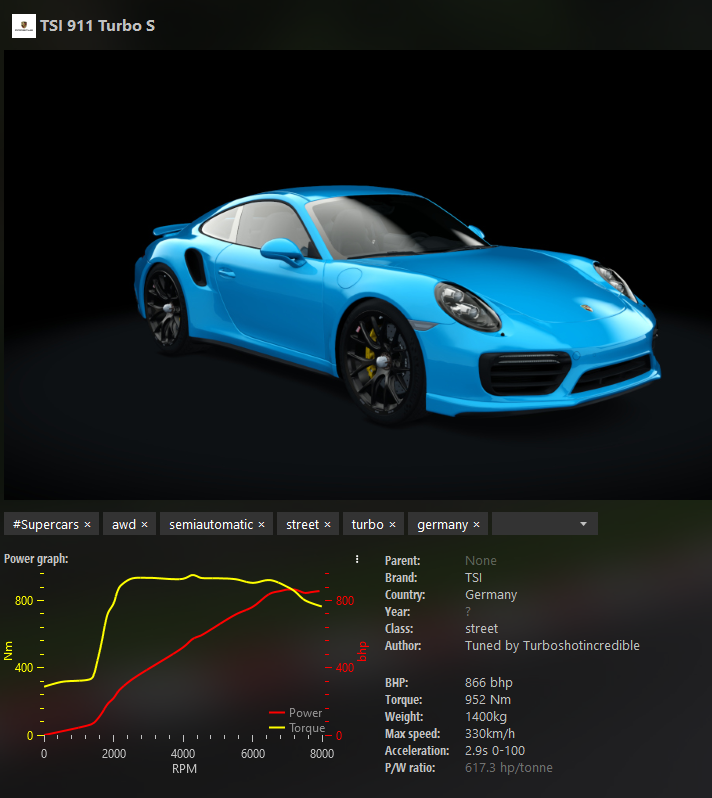
Task: Click the Brand value TSI
Action: pos(473,578)
